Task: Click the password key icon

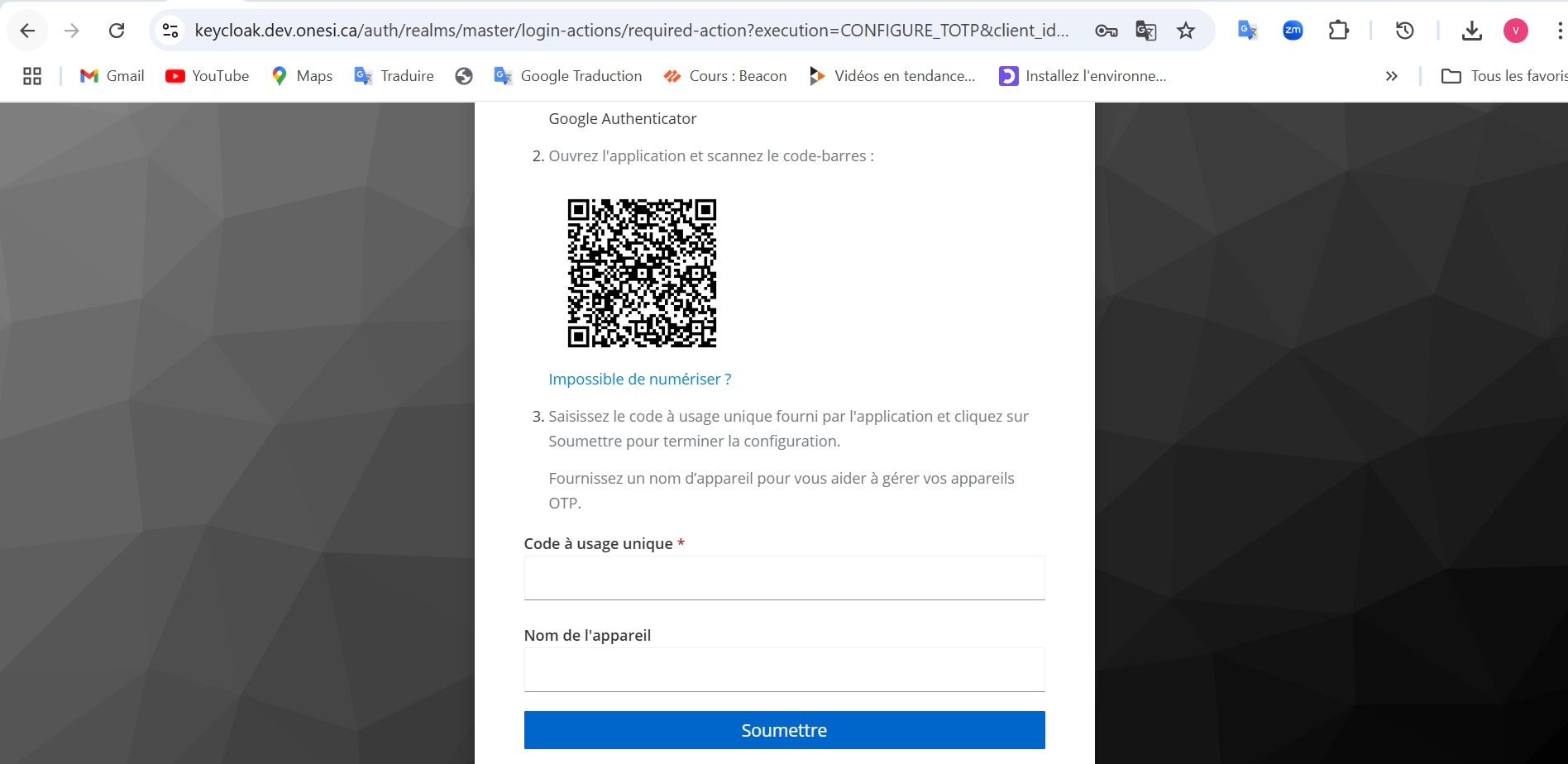Action: 1106,31
